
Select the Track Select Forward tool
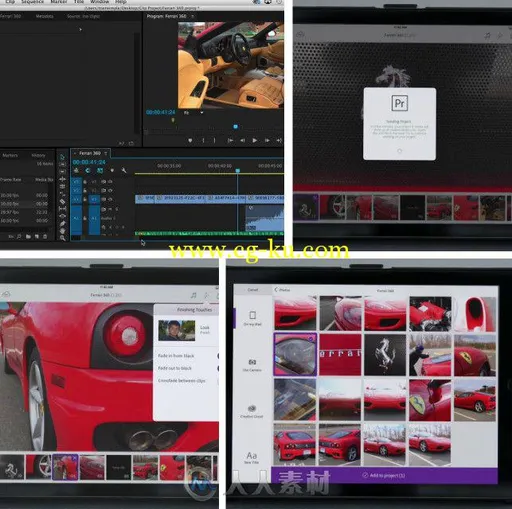coord(62,164)
